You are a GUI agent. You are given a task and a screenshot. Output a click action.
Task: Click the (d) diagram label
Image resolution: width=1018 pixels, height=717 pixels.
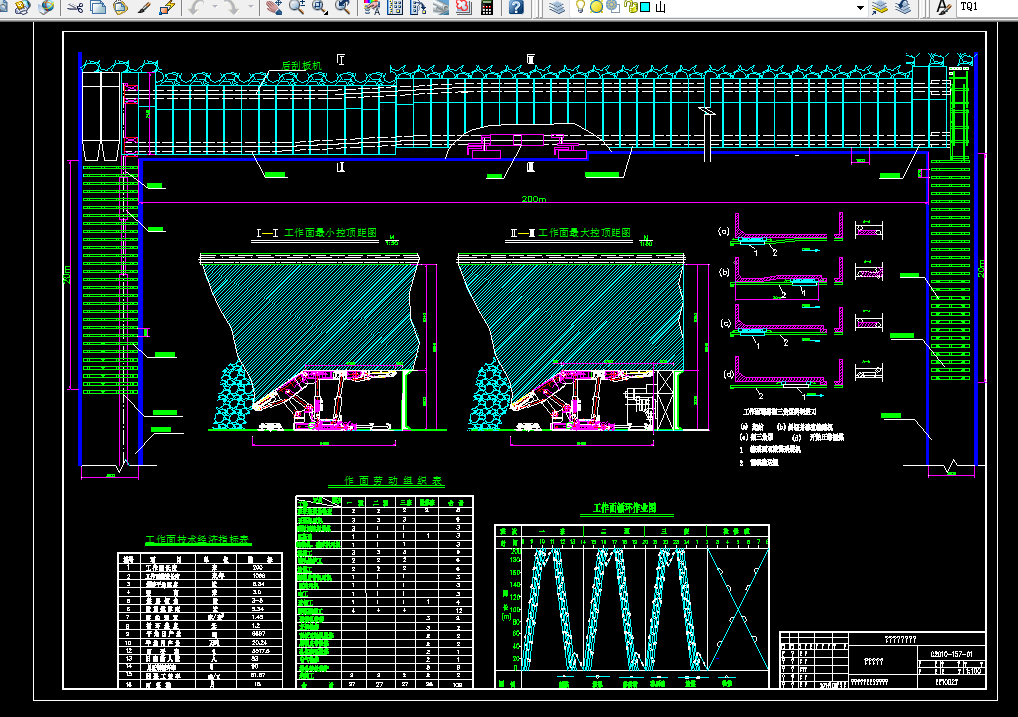pyautogui.click(x=728, y=374)
